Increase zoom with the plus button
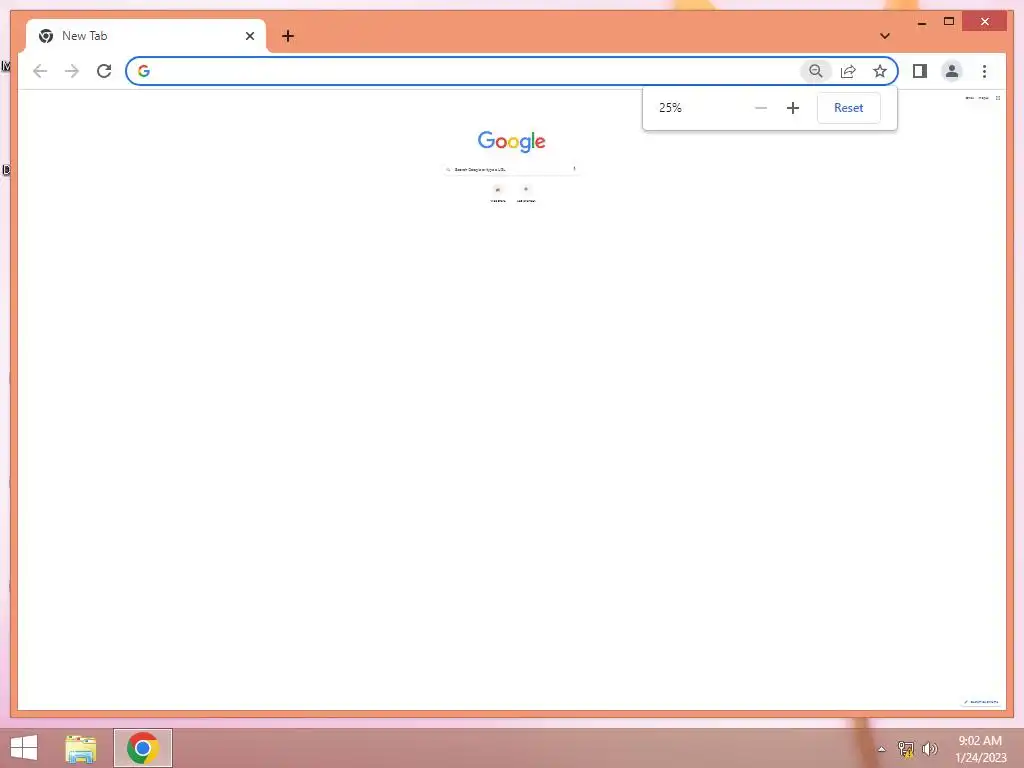Screen dimensions: 1024x768 click(793, 108)
